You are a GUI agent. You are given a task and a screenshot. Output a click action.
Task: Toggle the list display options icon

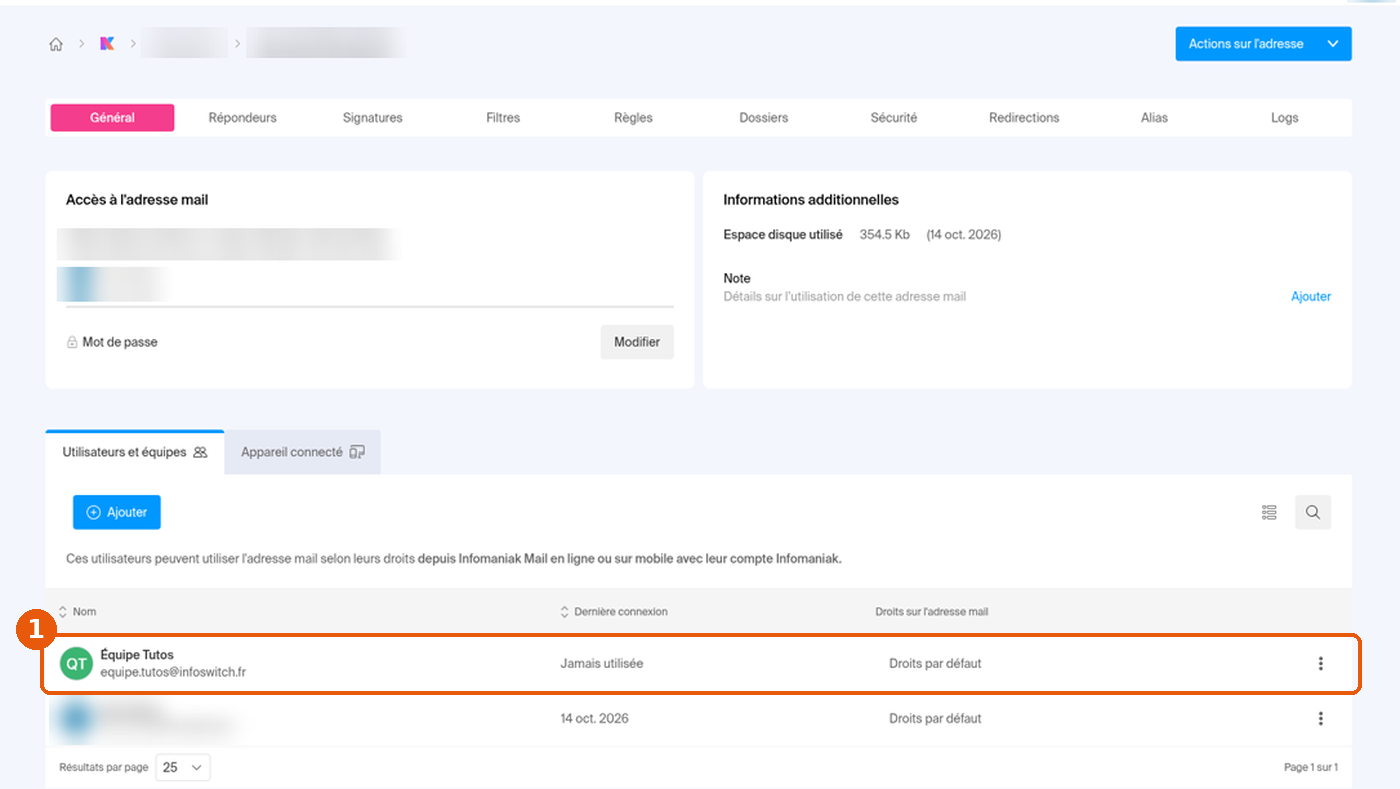click(x=1269, y=512)
